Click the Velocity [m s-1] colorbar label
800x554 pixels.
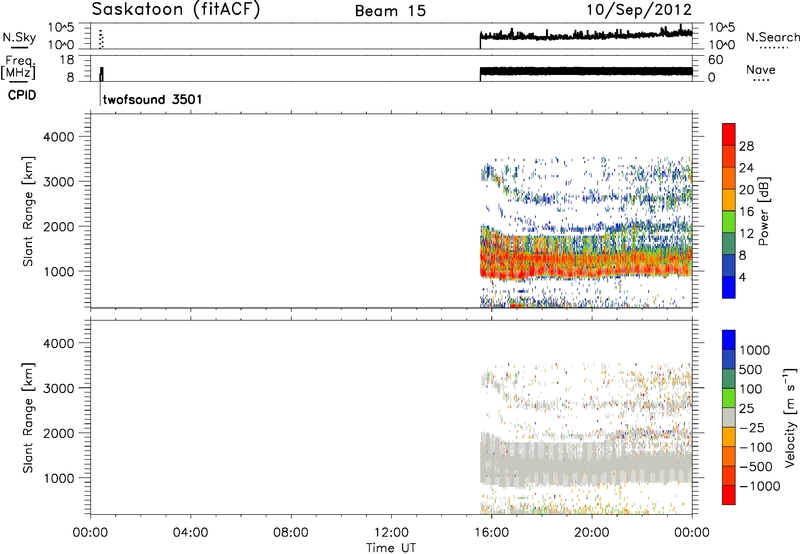tap(790, 417)
